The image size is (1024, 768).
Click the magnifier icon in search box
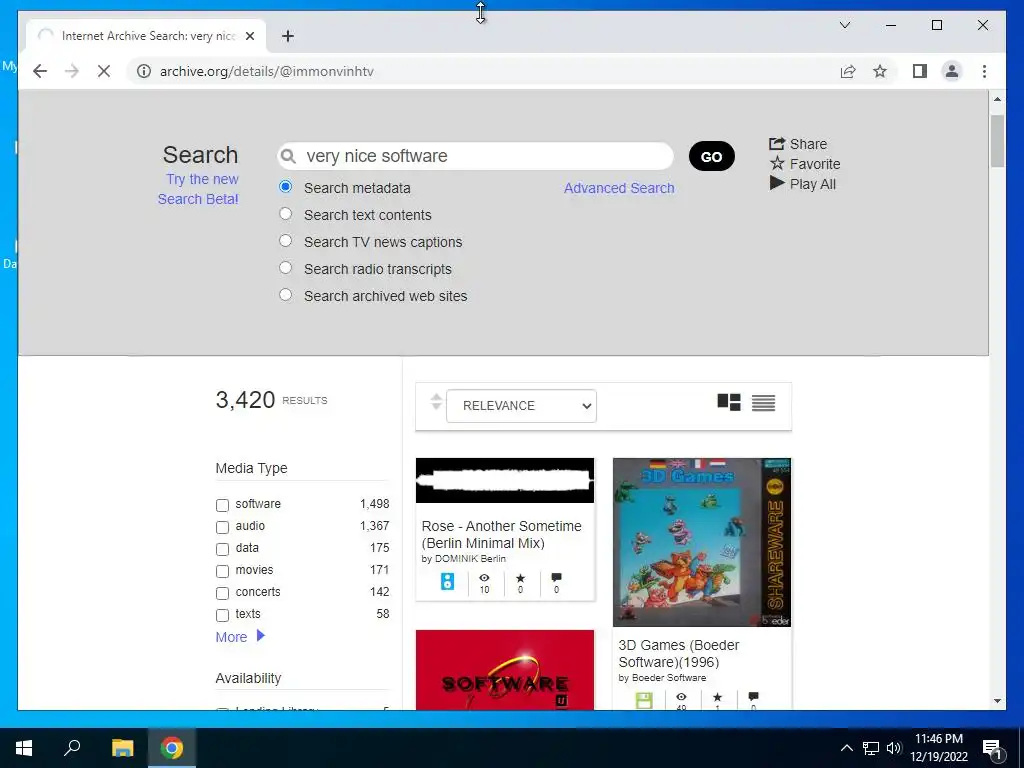(288, 156)
